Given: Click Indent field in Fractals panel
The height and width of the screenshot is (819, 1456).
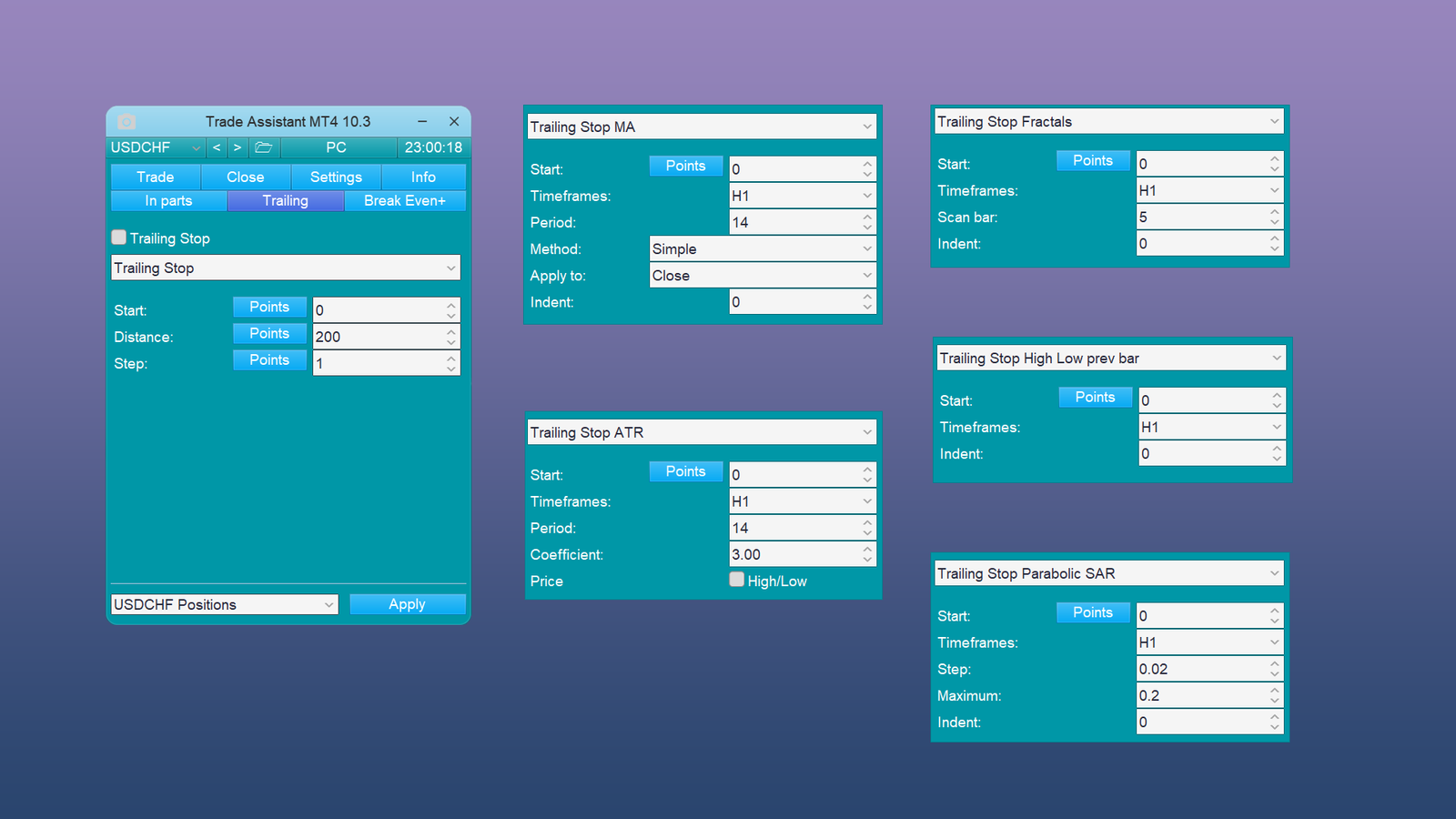Looking at the screenshot, I should pos(1210,243).
